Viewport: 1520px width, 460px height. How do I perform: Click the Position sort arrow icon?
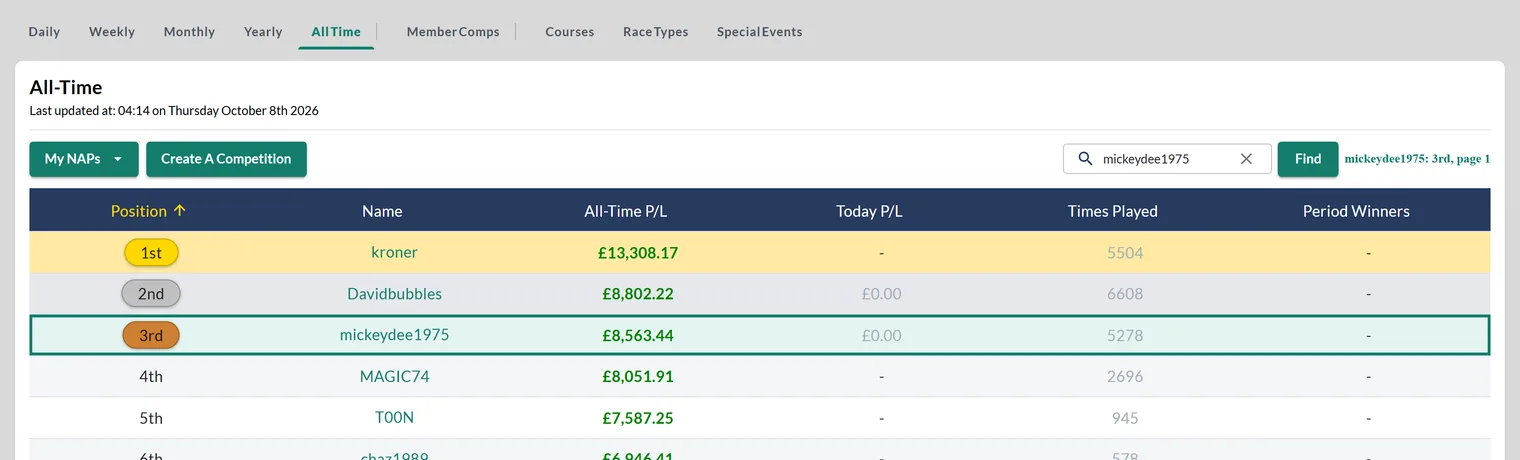180,210
